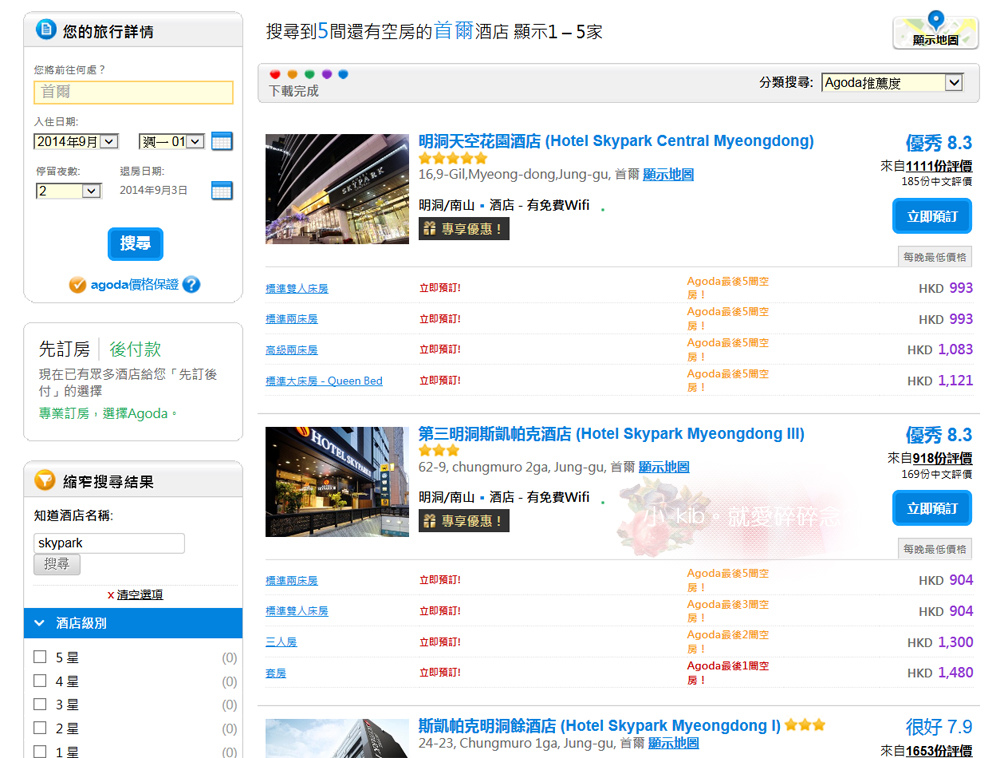
Task: Open the 1111份評價 reviews link
Action: [939, 166]
